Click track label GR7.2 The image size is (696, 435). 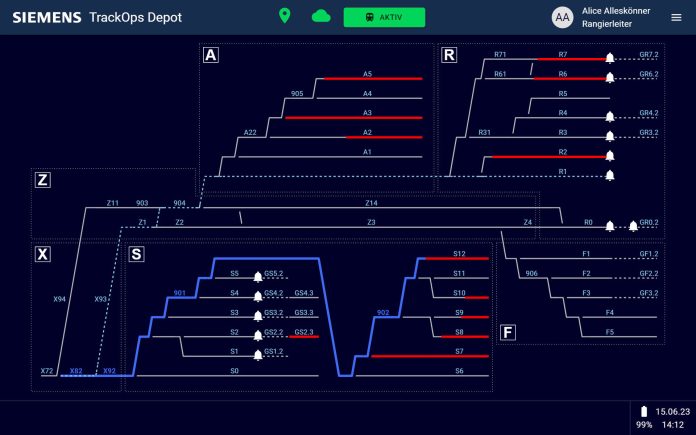[x=649, y=55]
